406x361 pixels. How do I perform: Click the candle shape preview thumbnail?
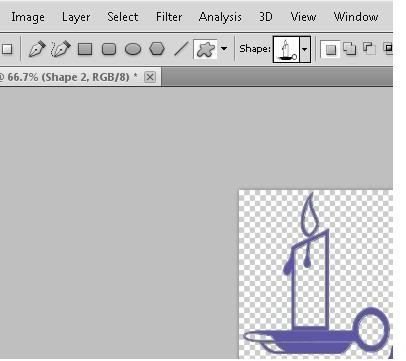286,49
